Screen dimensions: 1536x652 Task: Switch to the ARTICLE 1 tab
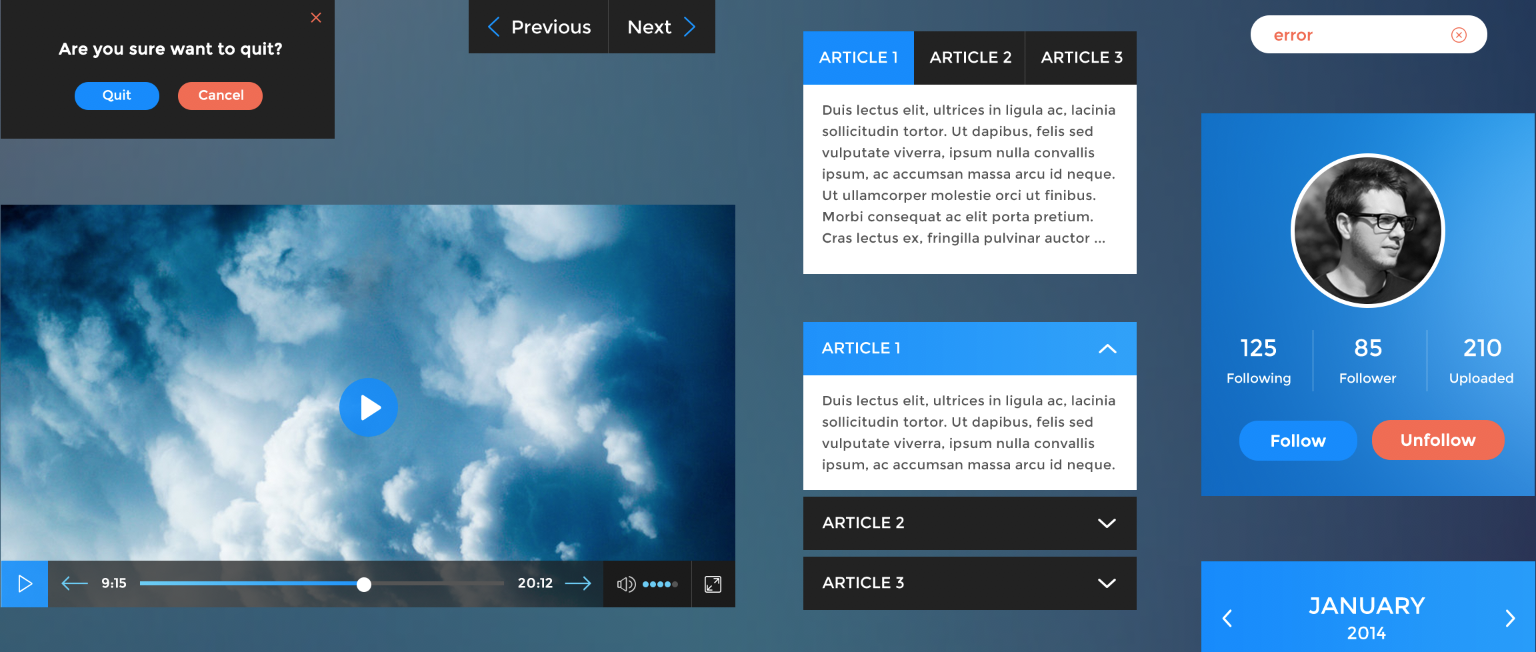tap(858, 58)
